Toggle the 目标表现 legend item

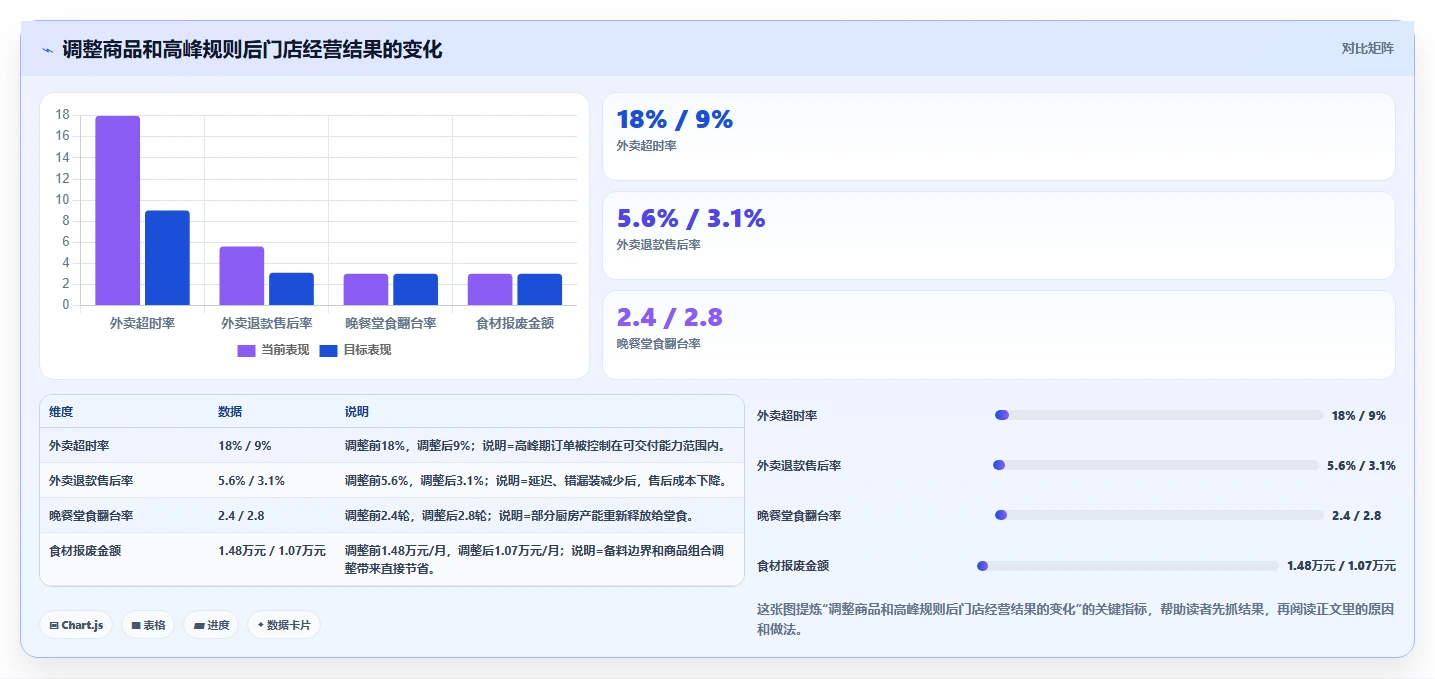(355, 350)
